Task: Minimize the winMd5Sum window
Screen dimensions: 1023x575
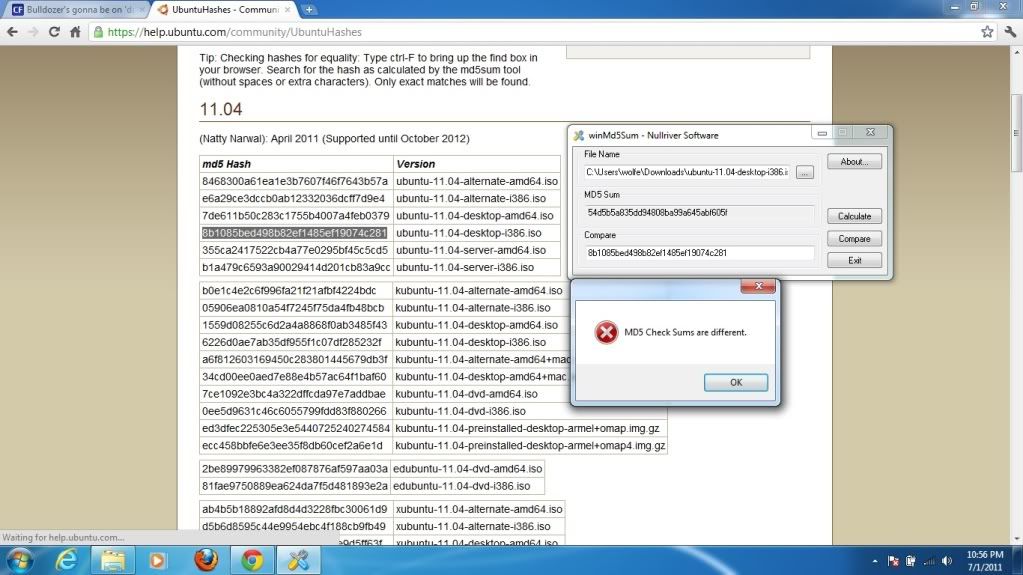Action: 822,132
